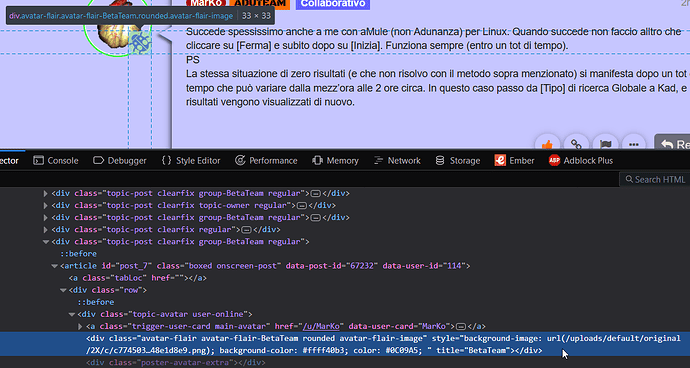690x368 pixels.
Task: Expand the trigger-user-card main-avatar anchor node
Action: point(80,326)
